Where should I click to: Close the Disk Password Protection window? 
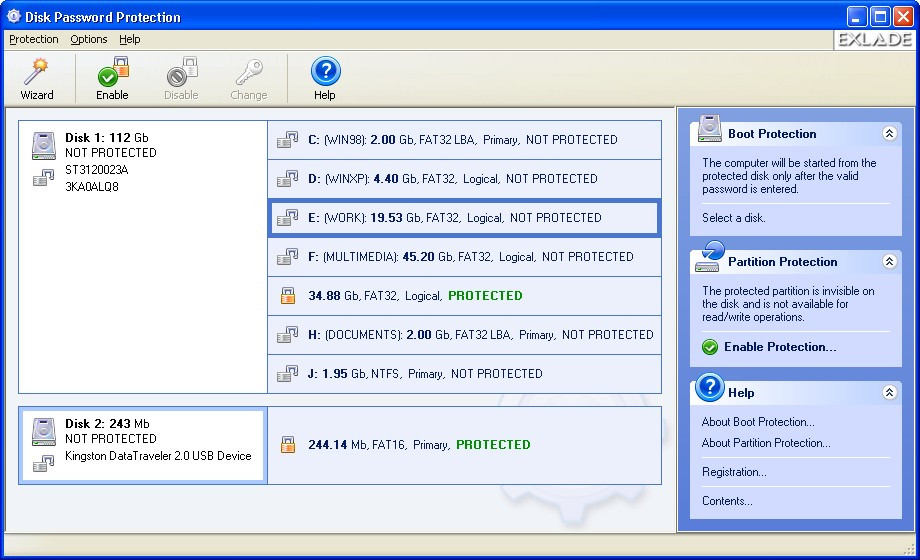[902, 16]
